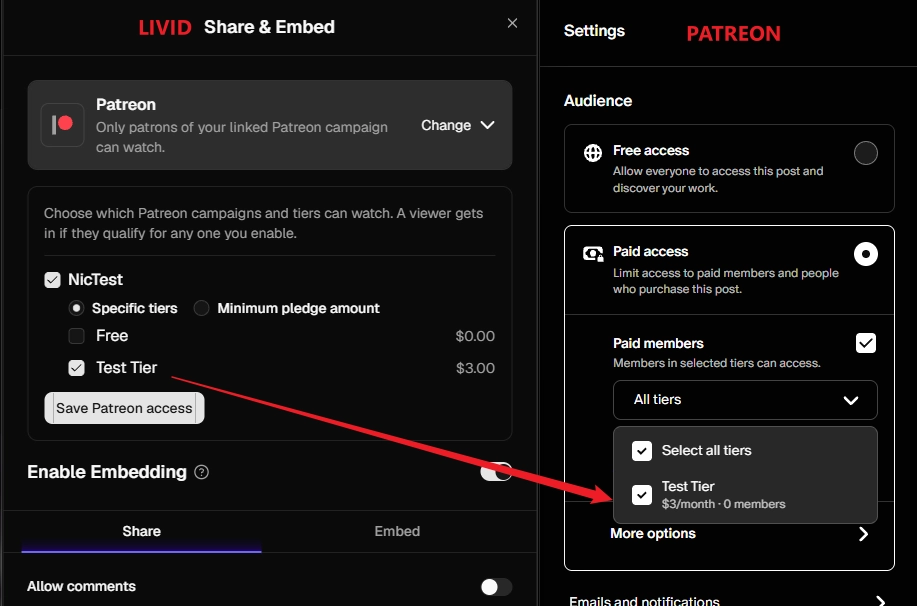Click 'Members in selected tiers can access.' text
Screen dimensions: 917x606
pyautogui.click(x=716, y=363)
